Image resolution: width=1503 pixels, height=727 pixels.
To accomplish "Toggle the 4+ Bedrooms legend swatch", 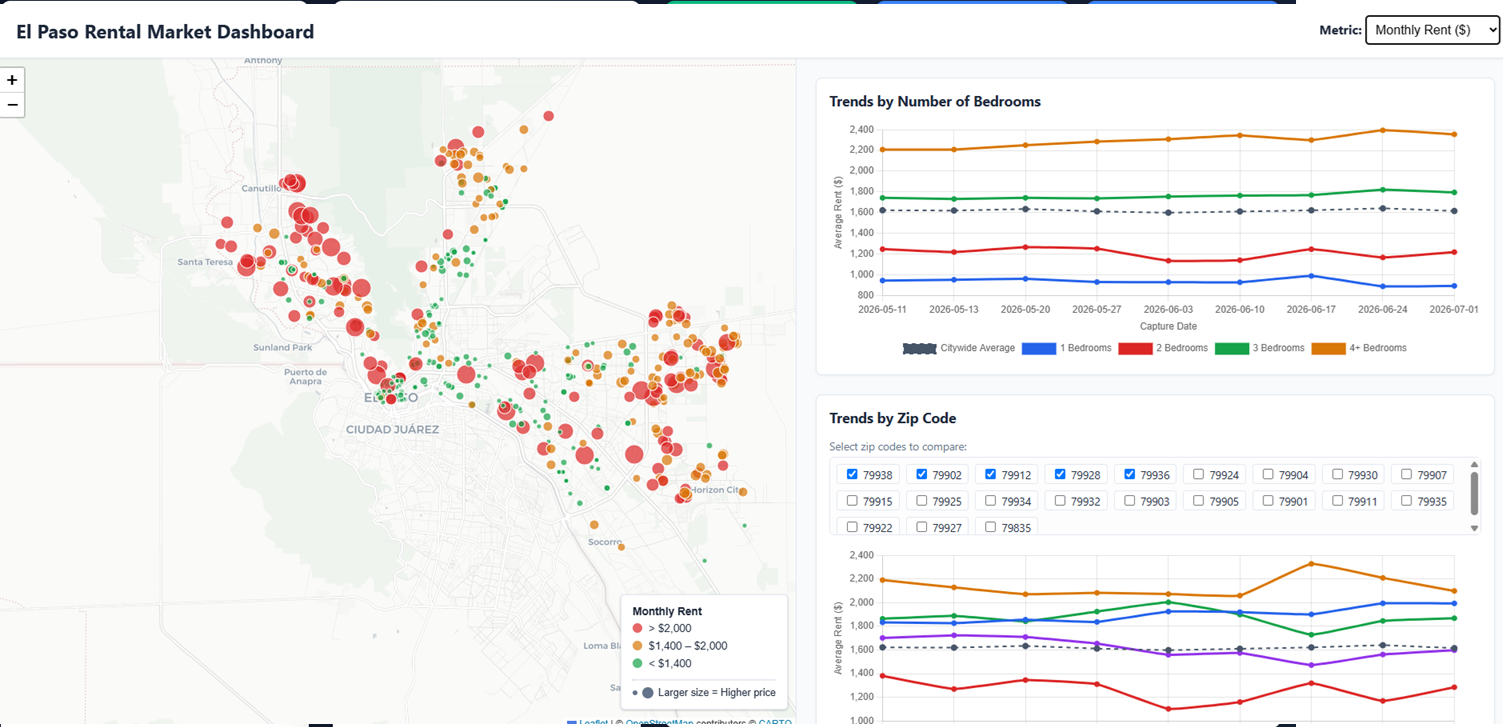I will pos(1328,348).
